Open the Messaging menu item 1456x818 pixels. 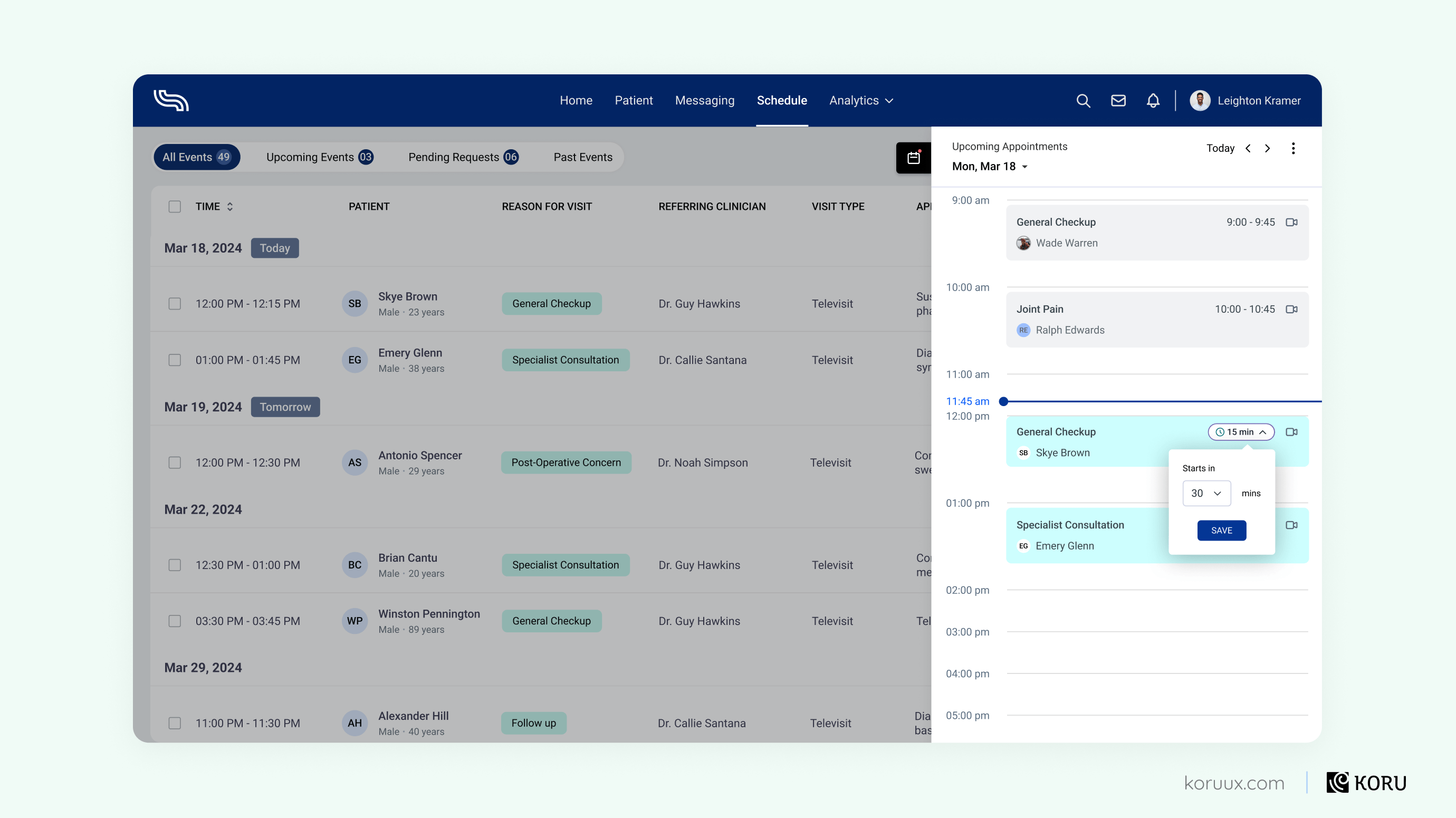click(x=704, y=100)
